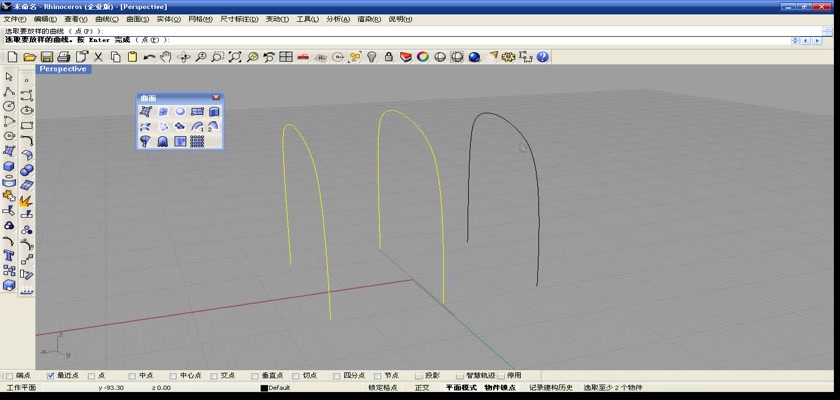Select the polyline tool in left sidebar
840x400 pixels.
click(x=9, y=92)
